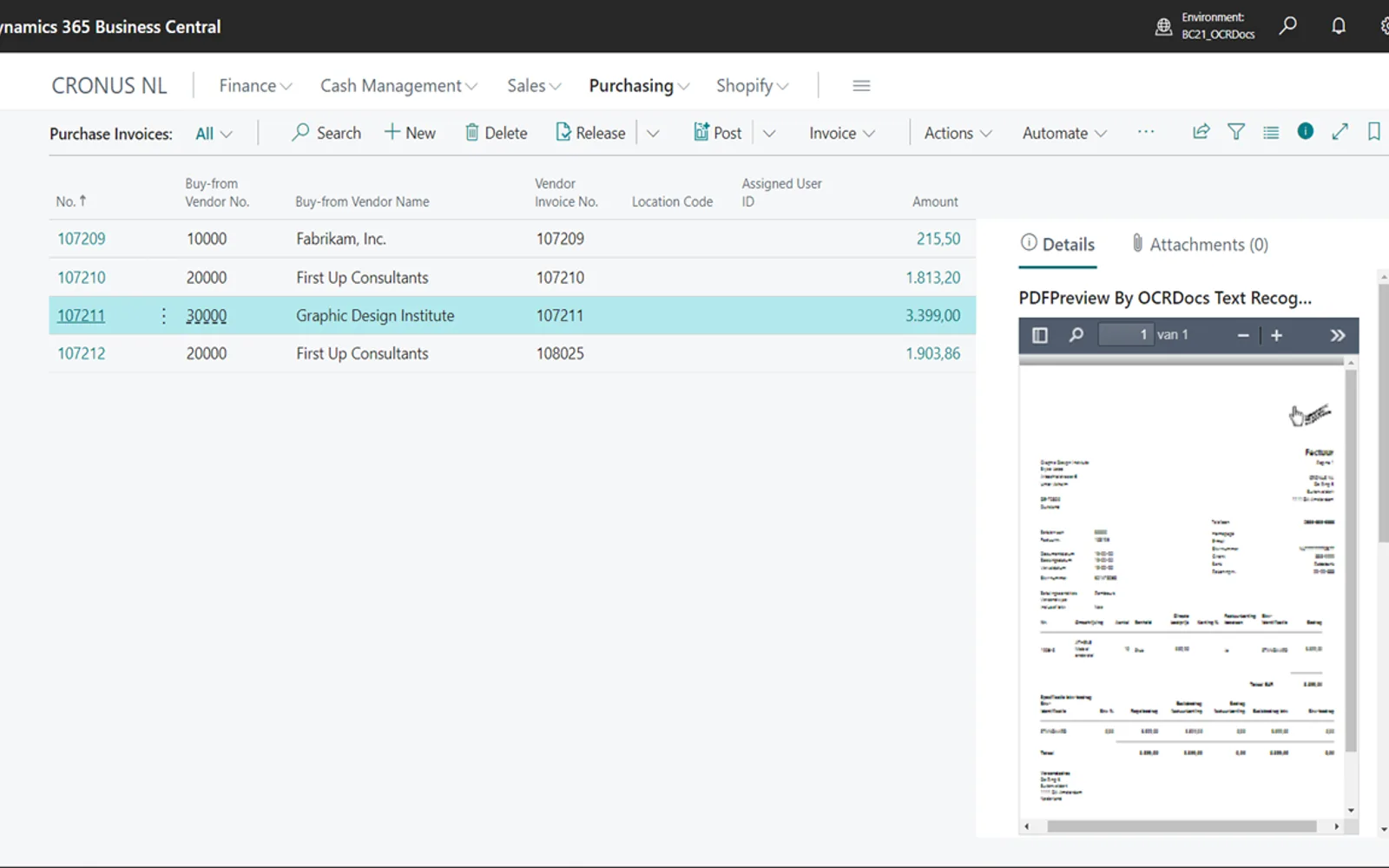This screenshot has height=868, width=1389.
Task: Sort by the Amount column header
Action: tap(935, 201)
